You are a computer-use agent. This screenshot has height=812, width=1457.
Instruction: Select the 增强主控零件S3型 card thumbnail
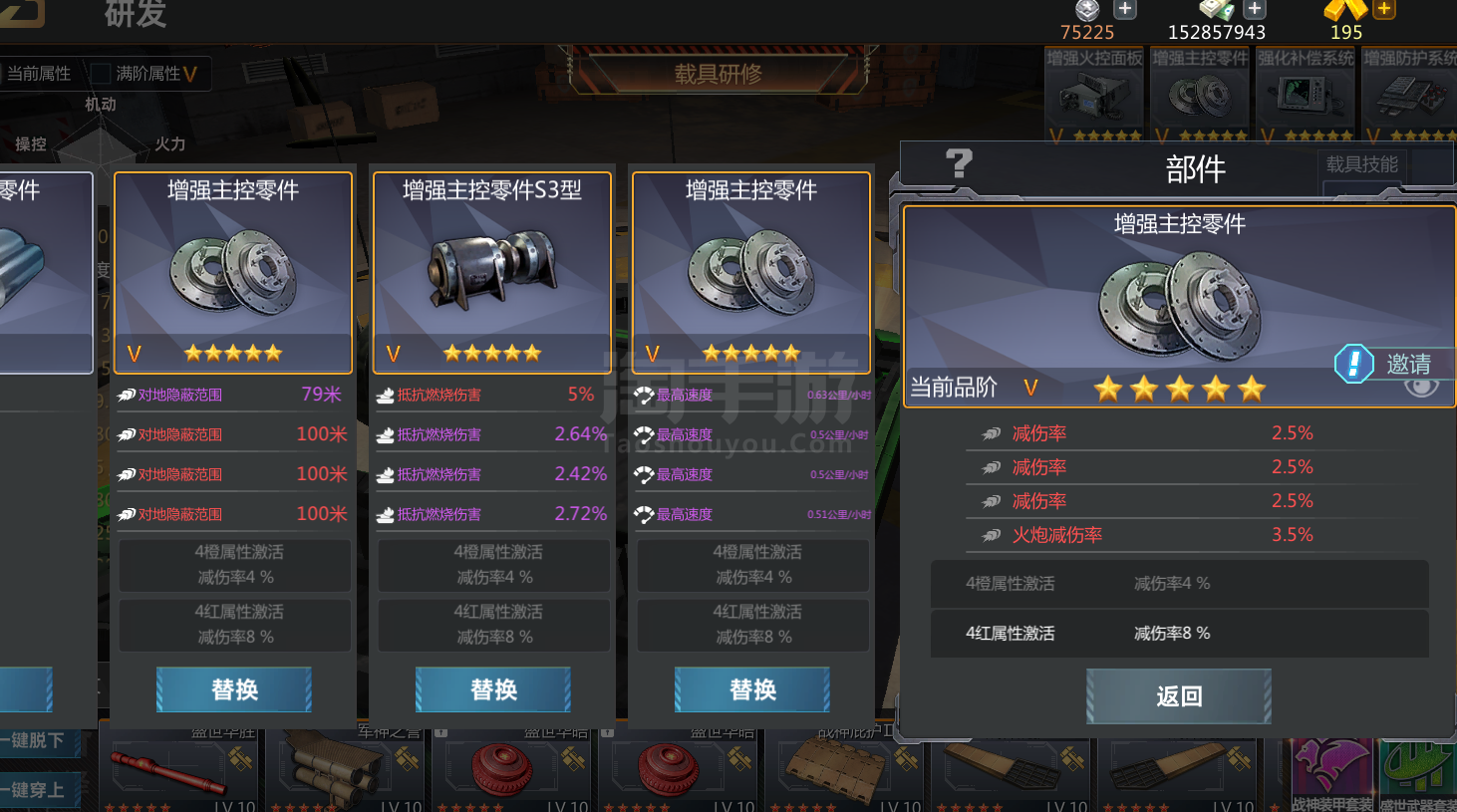(492, 273)
